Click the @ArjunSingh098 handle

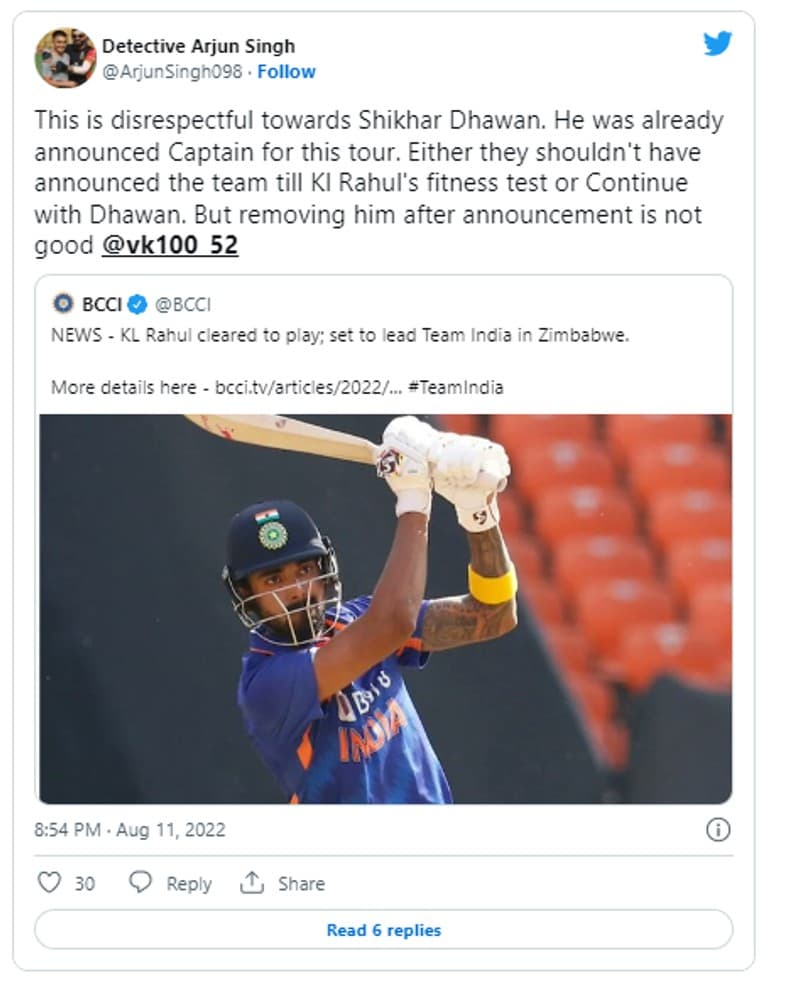(x=172, y=72)
